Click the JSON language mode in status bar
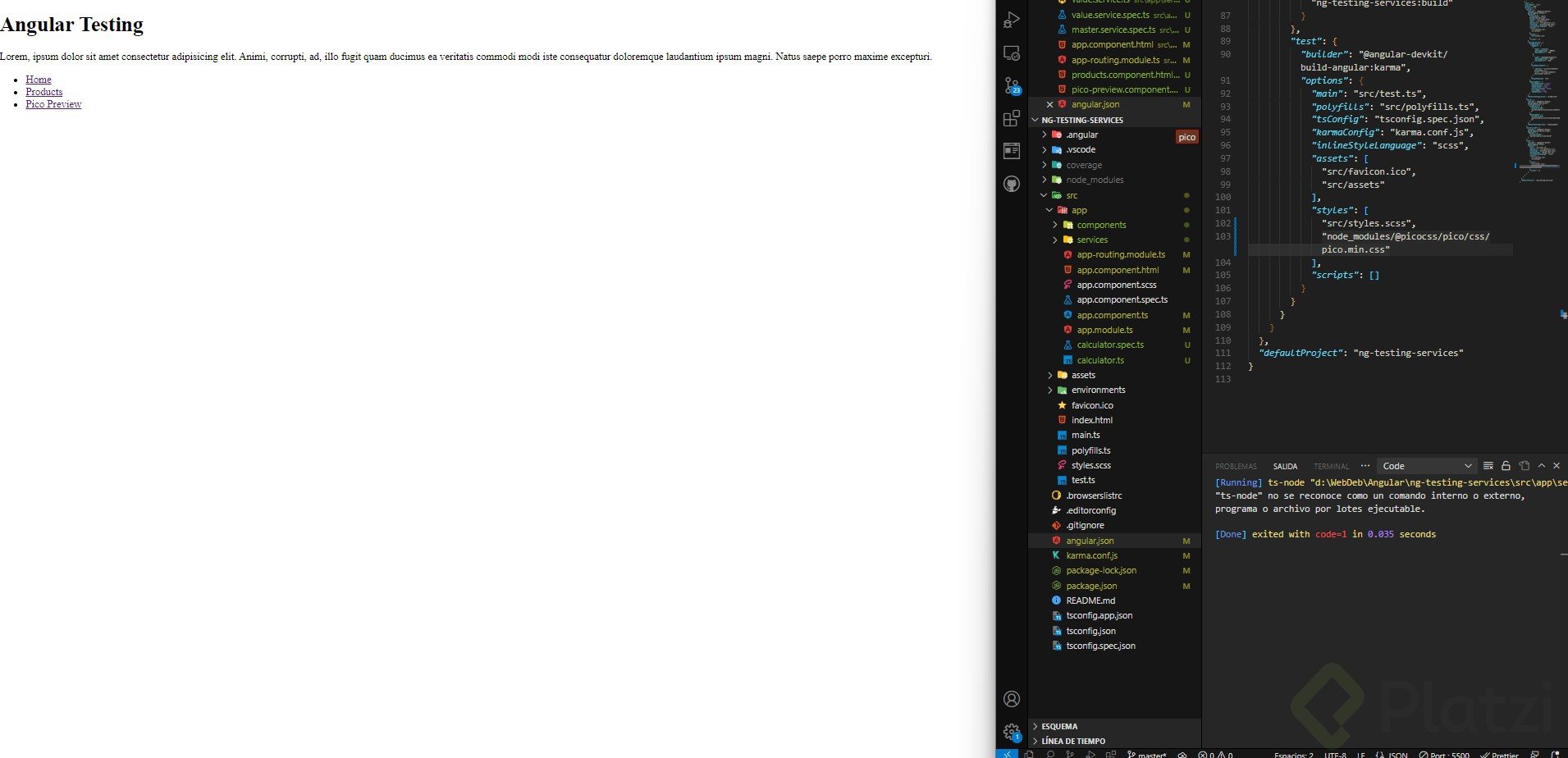 [x=1398, y=754]
